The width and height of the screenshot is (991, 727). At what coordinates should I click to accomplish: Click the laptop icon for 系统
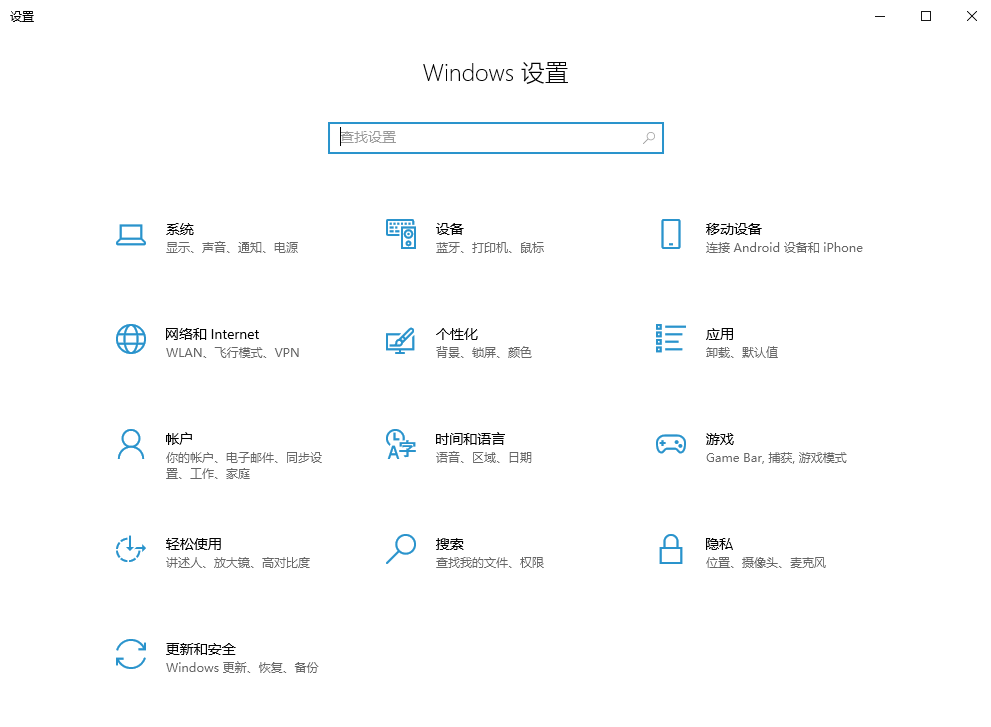pos(131,234)
